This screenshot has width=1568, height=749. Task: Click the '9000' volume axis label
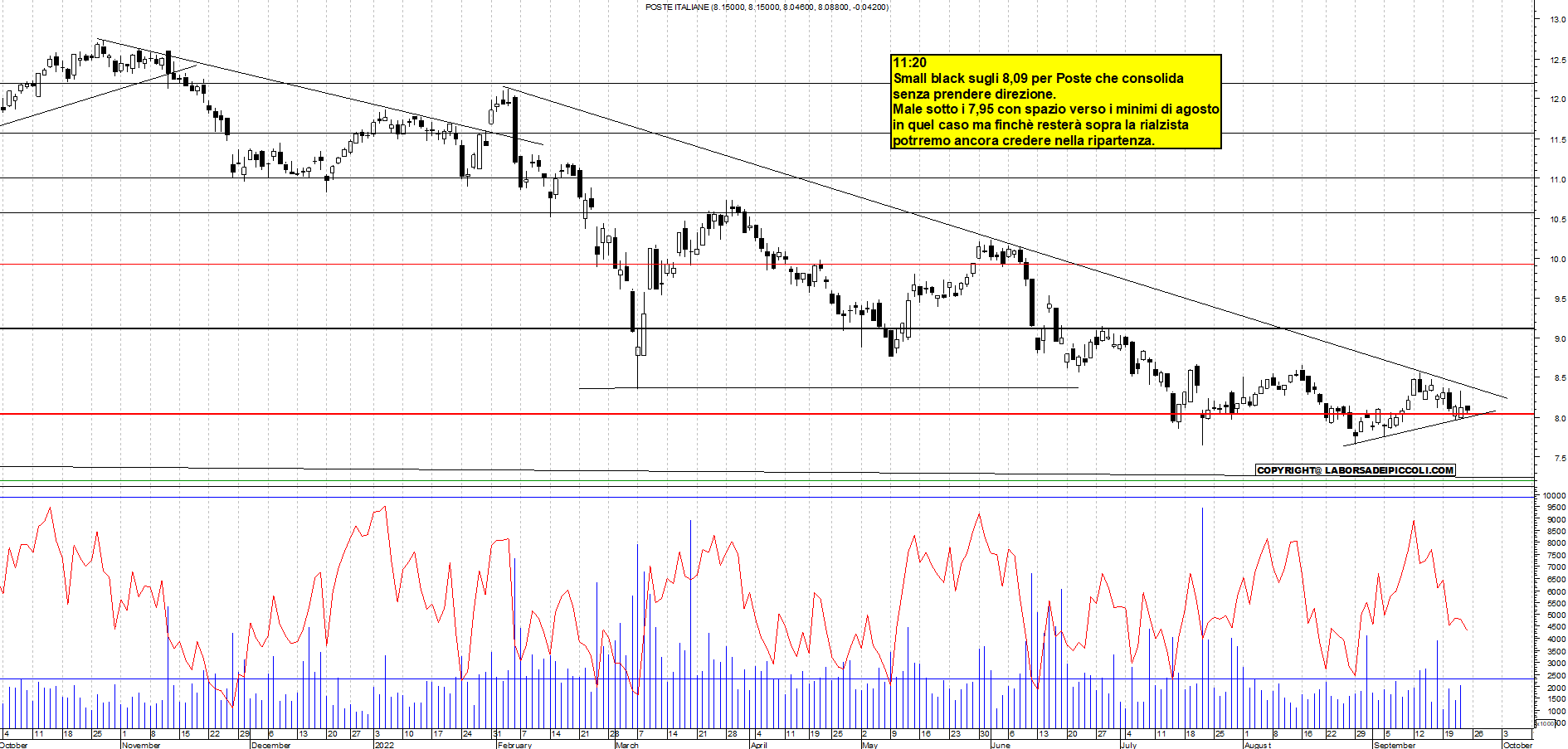(1556, 520)
